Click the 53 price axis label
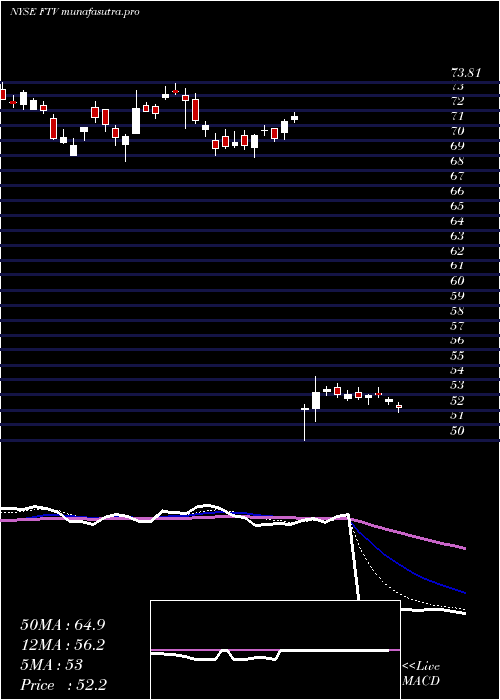 pyautogui.click(x=457, y=386)
